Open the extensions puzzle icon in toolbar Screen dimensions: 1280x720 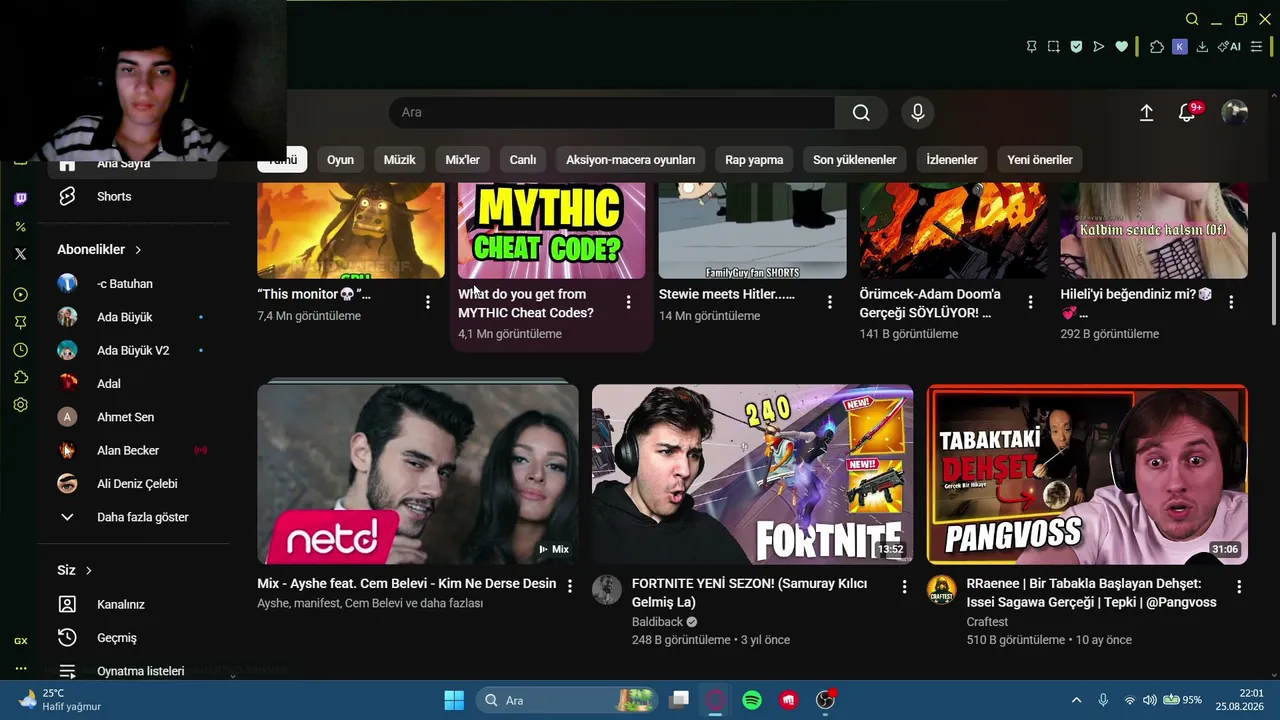[x=1157, y=46]
